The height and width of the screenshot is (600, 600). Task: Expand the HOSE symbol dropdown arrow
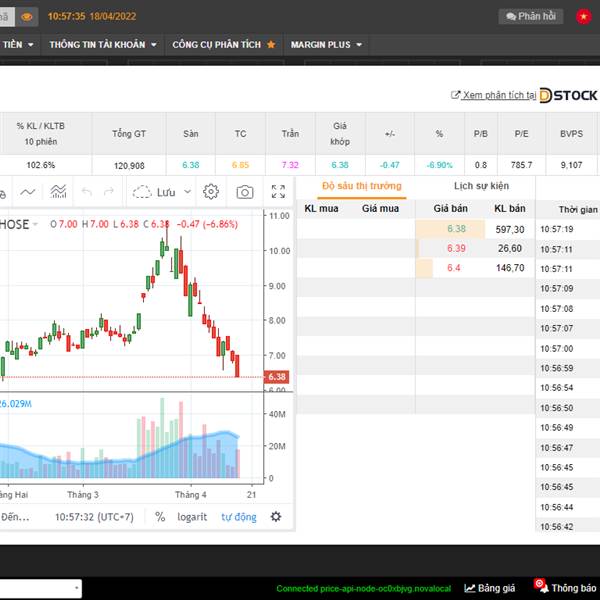click(x=36, y=224)
